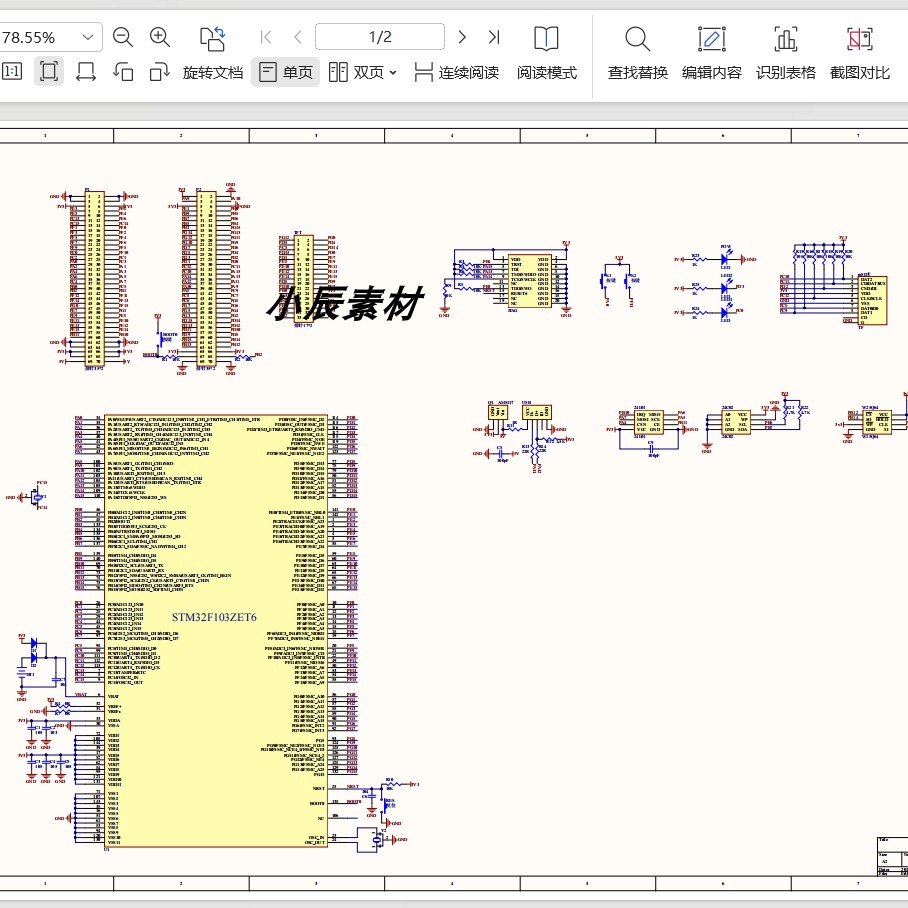The width and height of the screenshot is (908, 908).
Task: Open the zoom percentage dropdown
Action: pos(88,38)
